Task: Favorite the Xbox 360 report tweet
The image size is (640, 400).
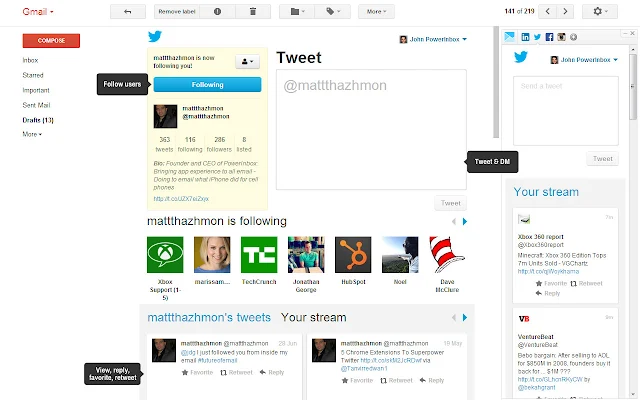Action: 551,283
